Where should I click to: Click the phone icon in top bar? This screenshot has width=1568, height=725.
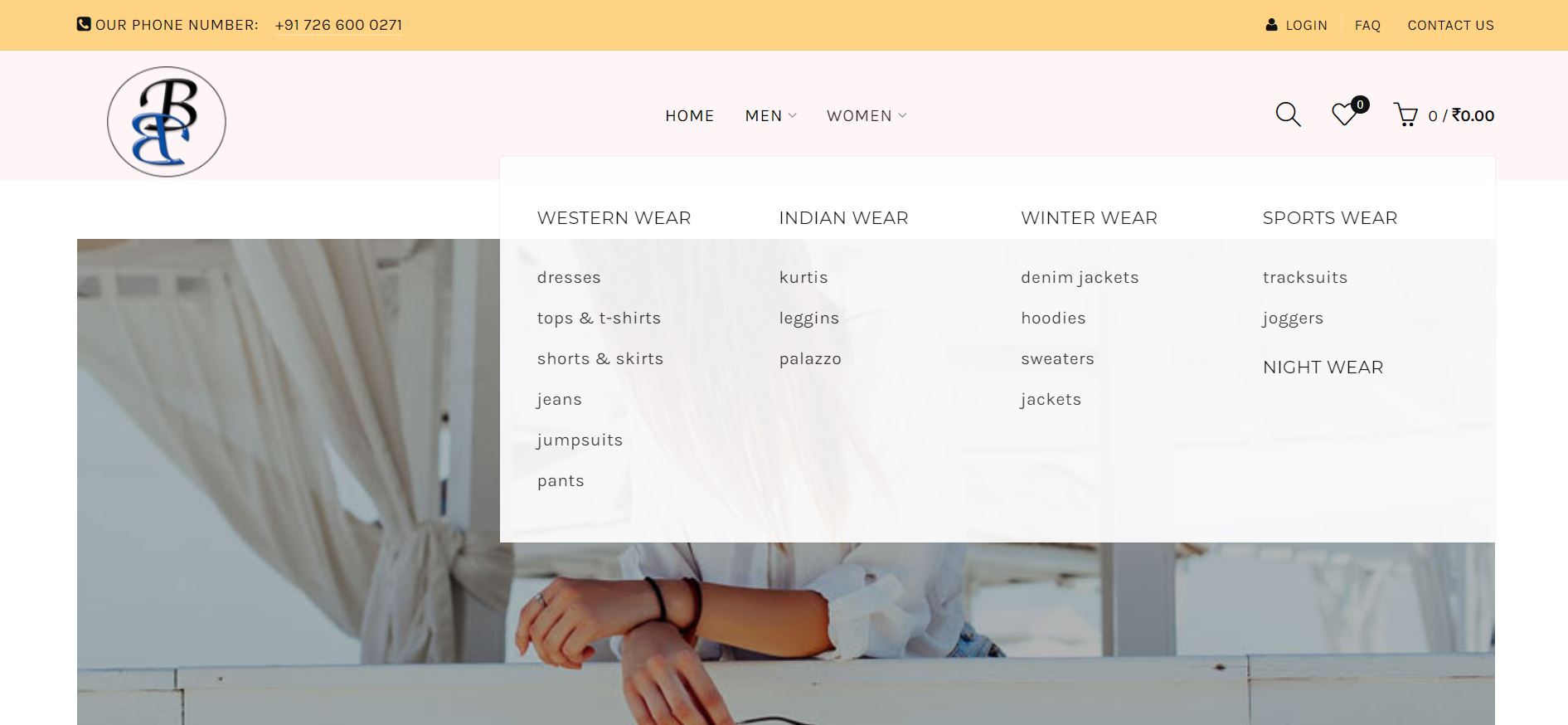[84, 24]
